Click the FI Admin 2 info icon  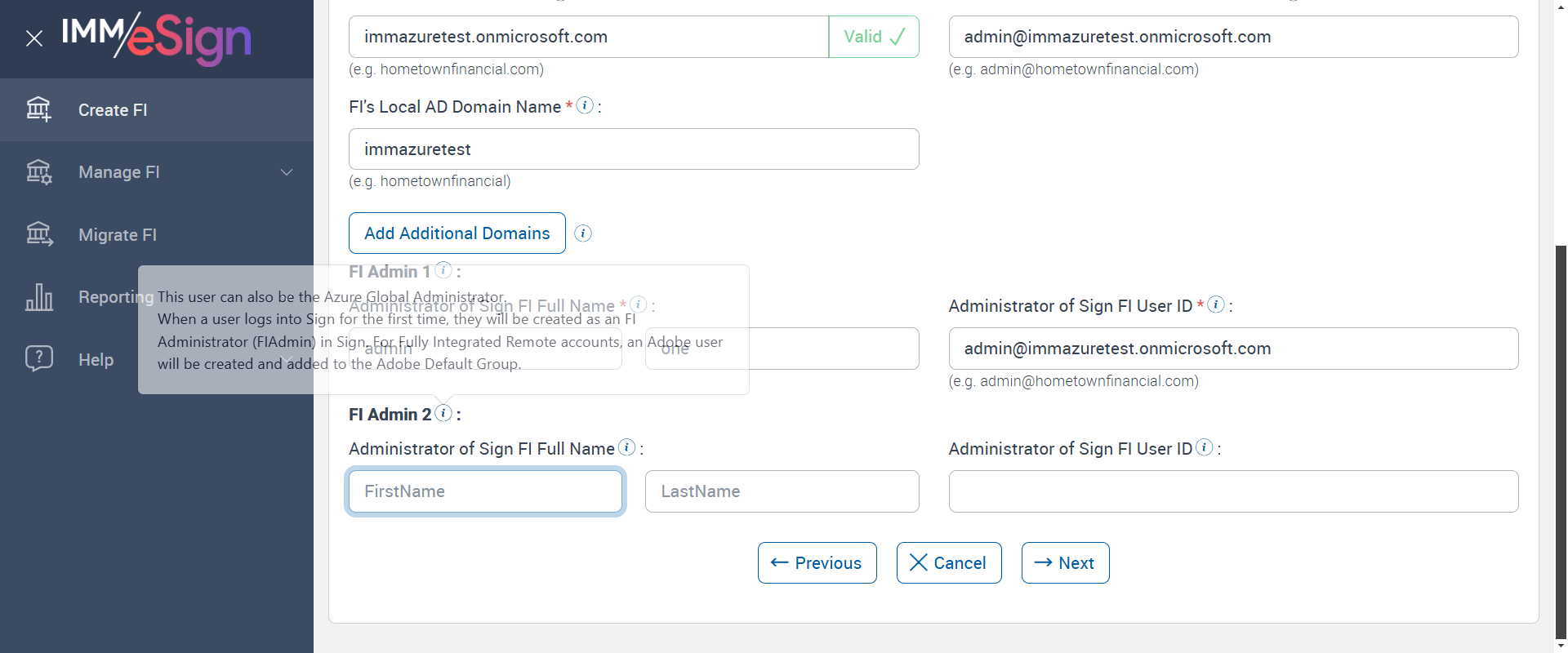(x=443, y=413)
